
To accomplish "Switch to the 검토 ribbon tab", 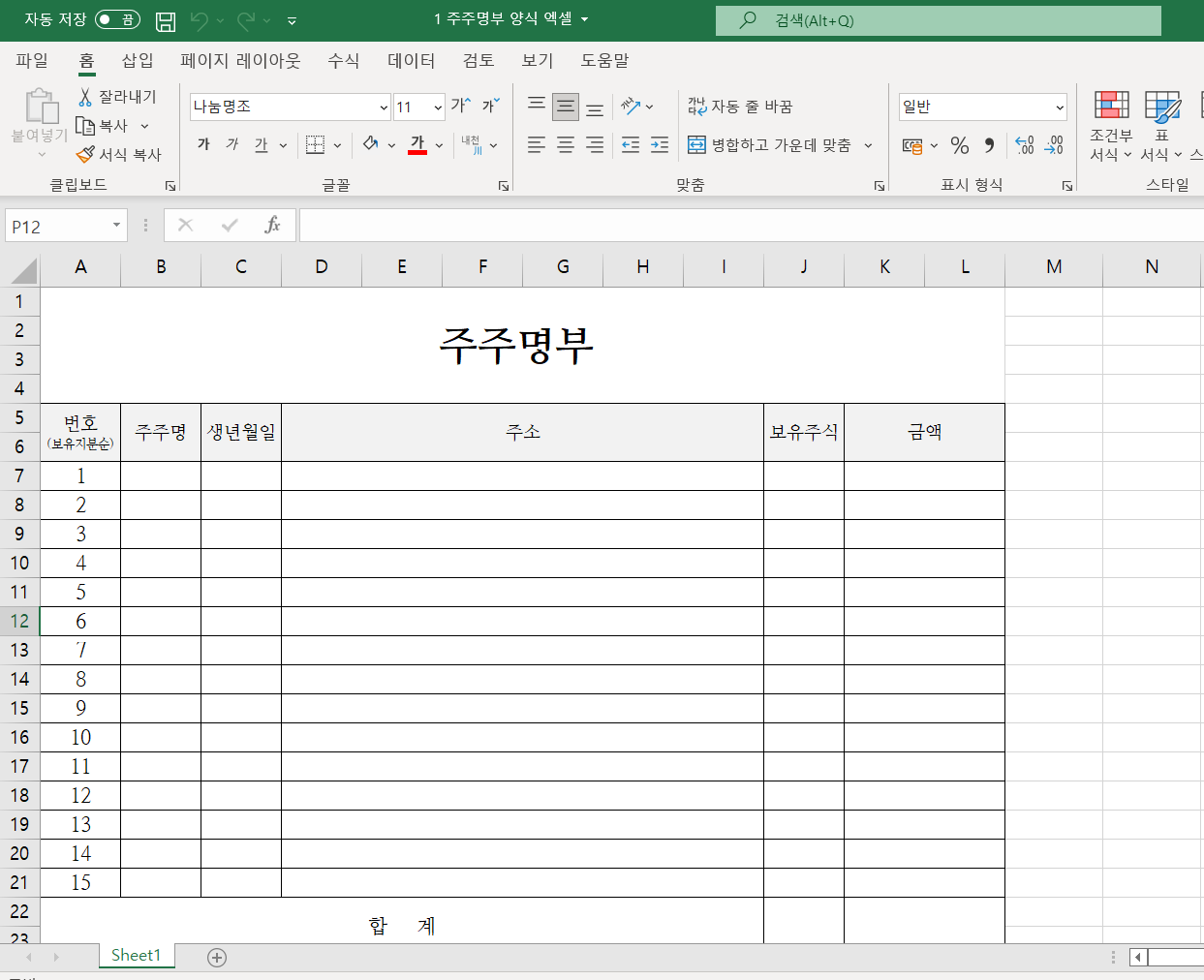I will [479, 60].
